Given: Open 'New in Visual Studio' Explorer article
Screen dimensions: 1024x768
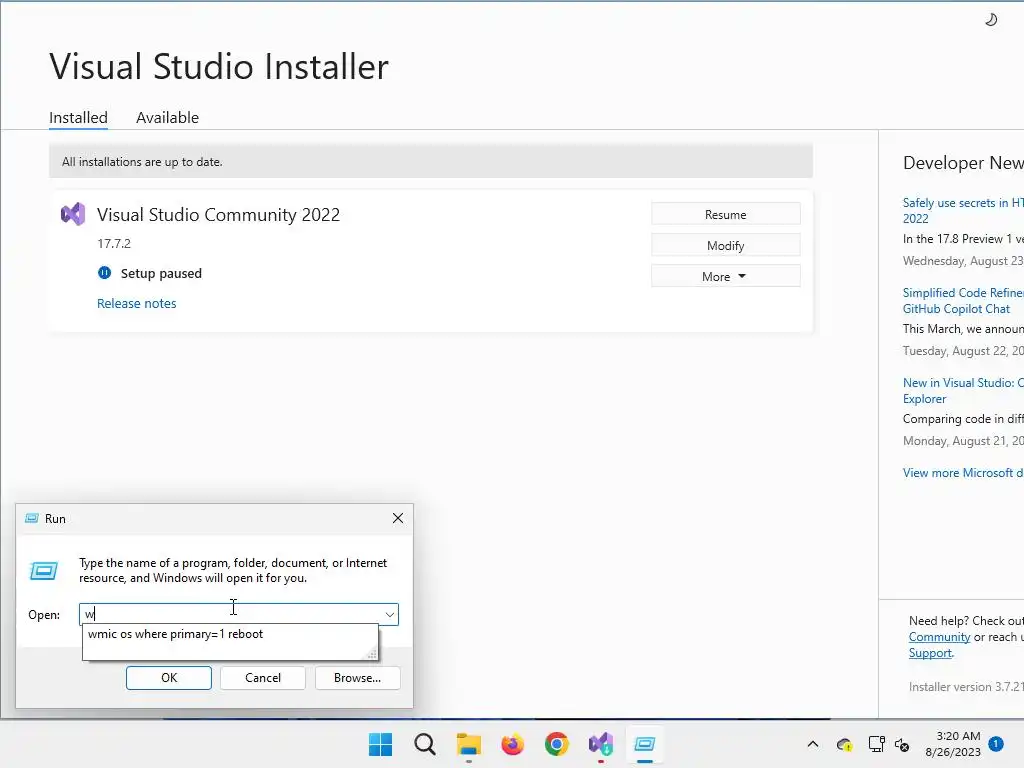Looking at the screenshot, I should [963, 391].
